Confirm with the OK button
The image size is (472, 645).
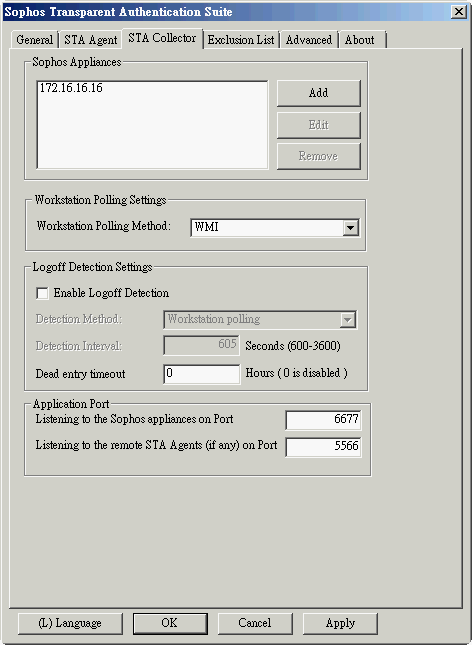[170, 624]
